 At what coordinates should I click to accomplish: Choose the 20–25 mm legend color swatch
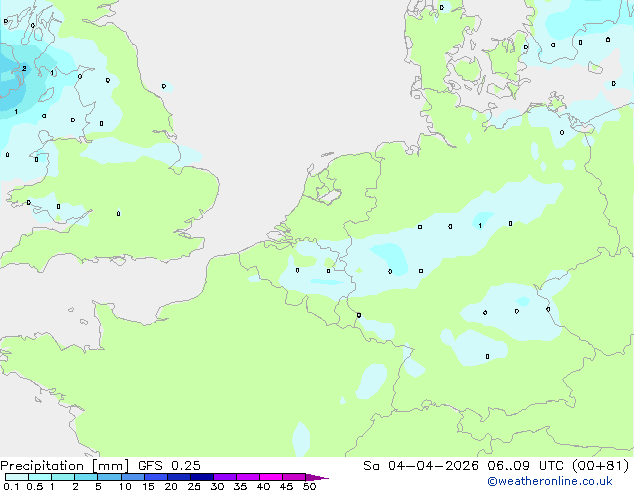coord(179,477)
